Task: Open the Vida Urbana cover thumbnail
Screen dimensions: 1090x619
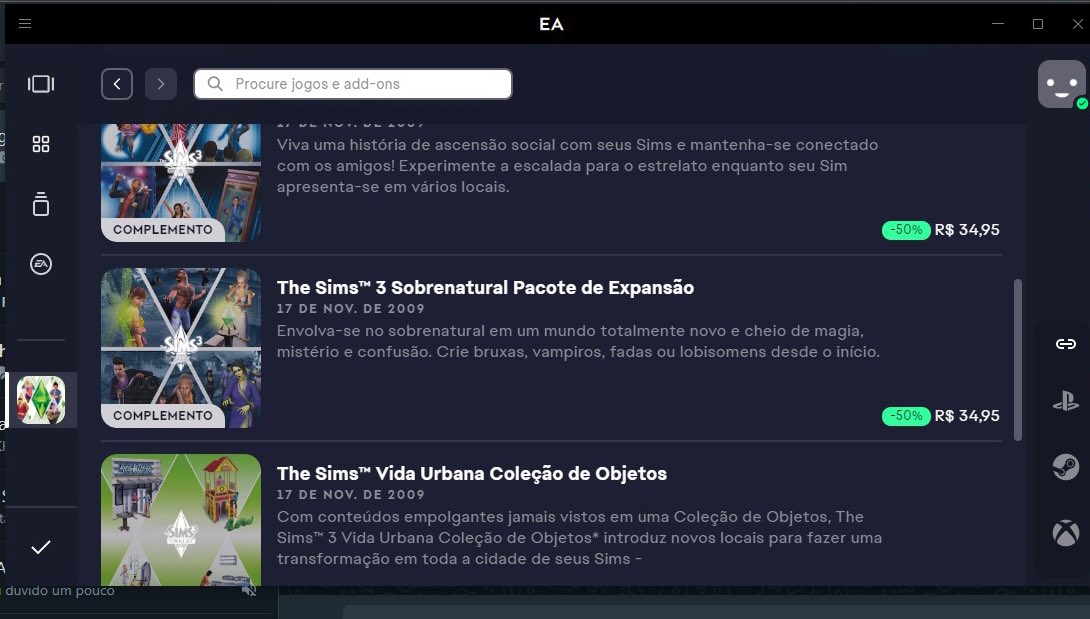Action: pyautogui.click(x=181, y=520)
